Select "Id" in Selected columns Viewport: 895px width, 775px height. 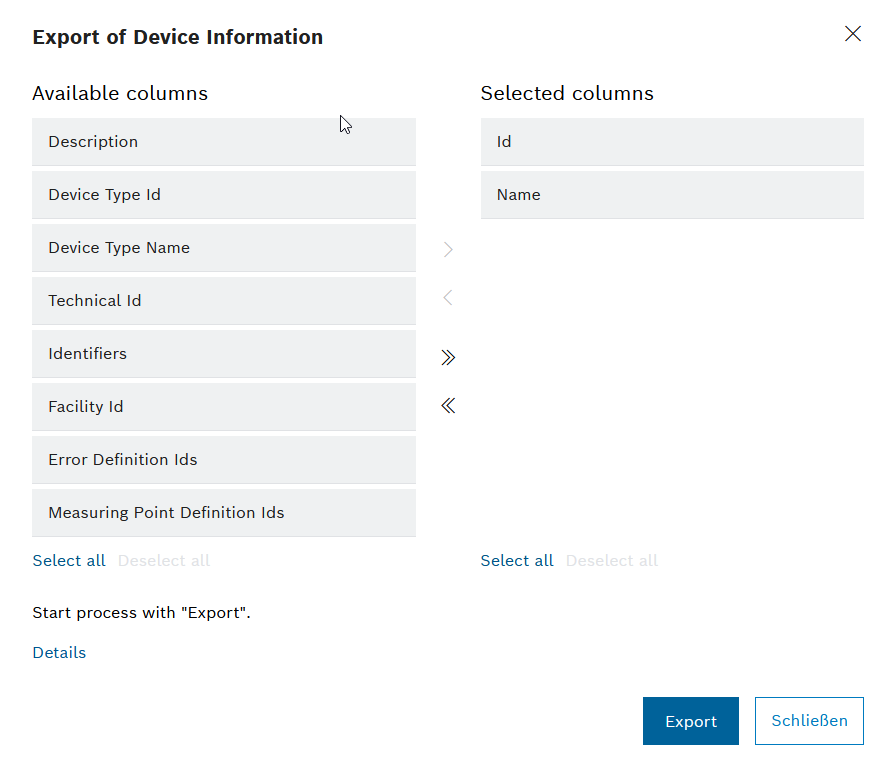(x=671, y=141)
